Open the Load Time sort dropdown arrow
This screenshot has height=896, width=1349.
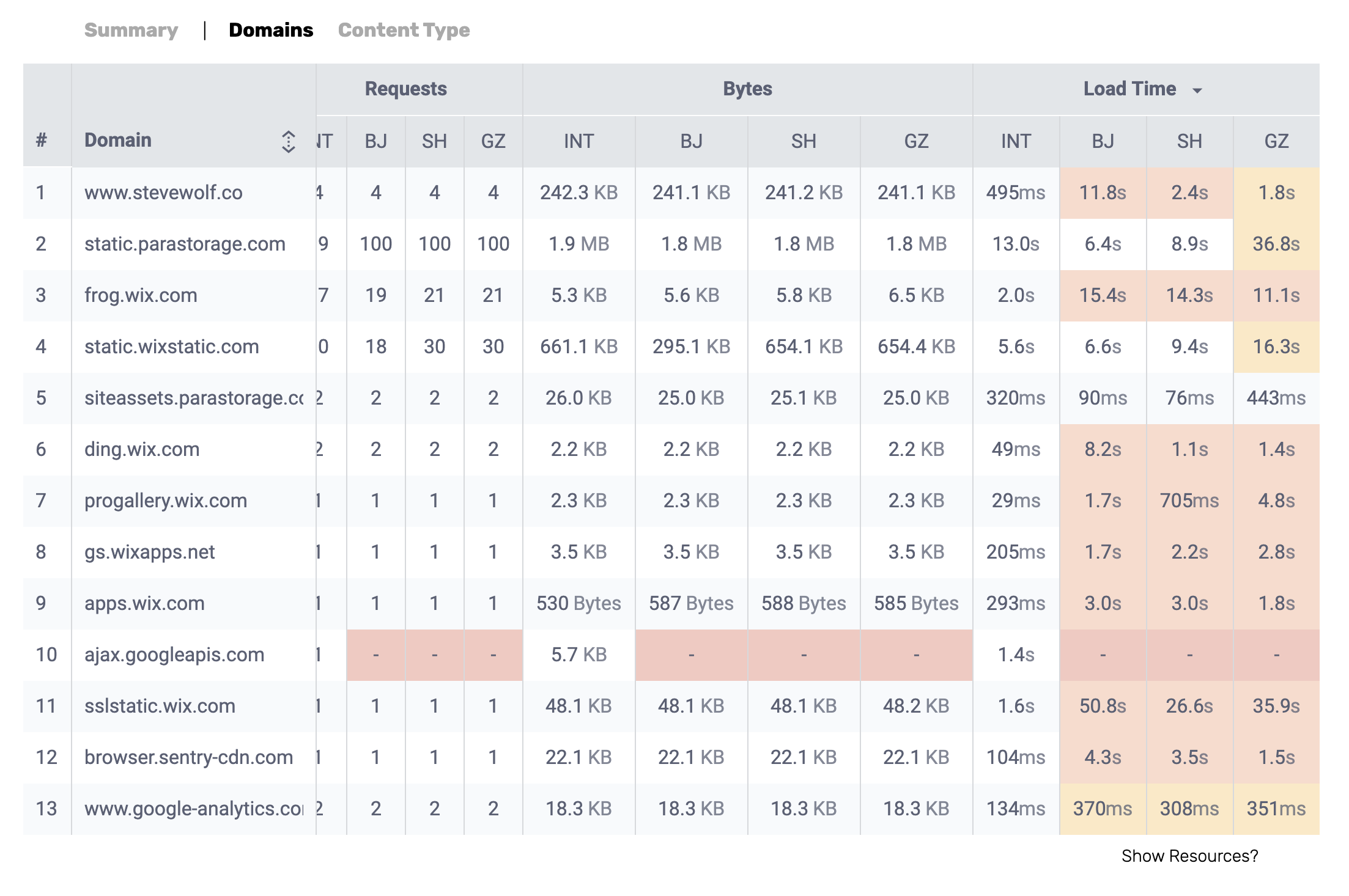click(1197, 90)
